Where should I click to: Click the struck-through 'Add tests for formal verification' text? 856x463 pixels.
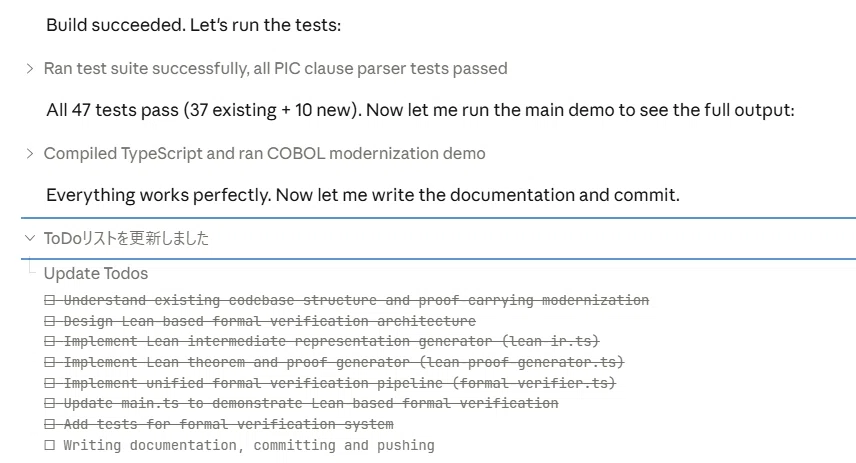point(229,424)
